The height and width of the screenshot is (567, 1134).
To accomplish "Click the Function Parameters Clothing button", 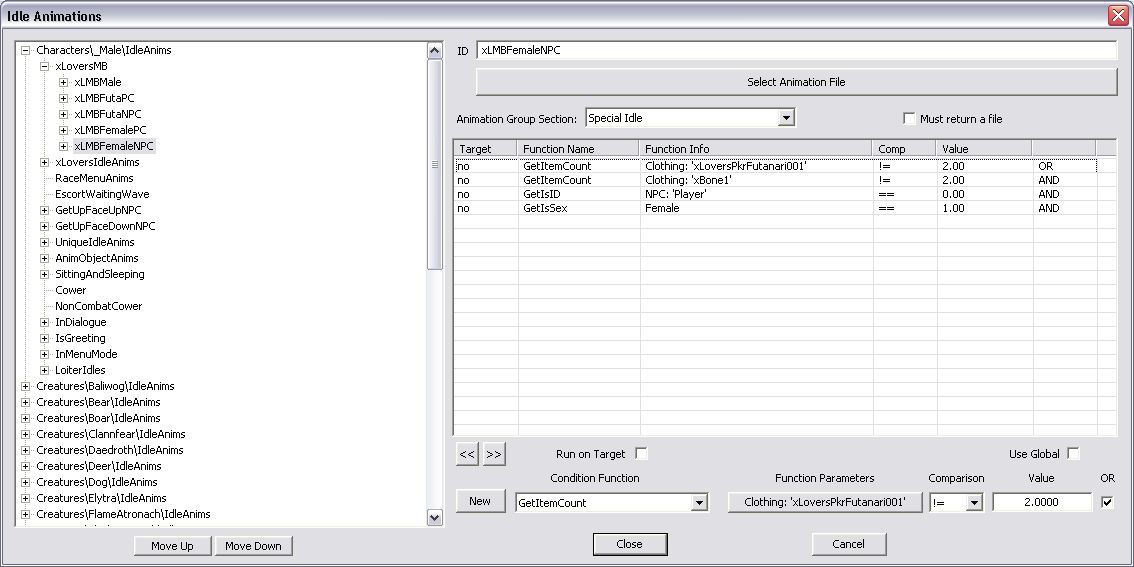I will click(824, 502).
